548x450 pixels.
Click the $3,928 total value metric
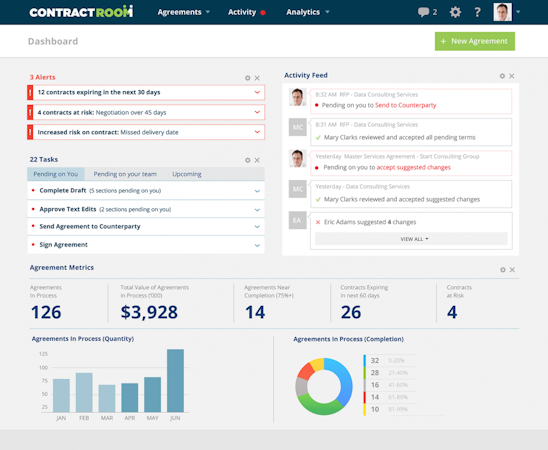149,312
